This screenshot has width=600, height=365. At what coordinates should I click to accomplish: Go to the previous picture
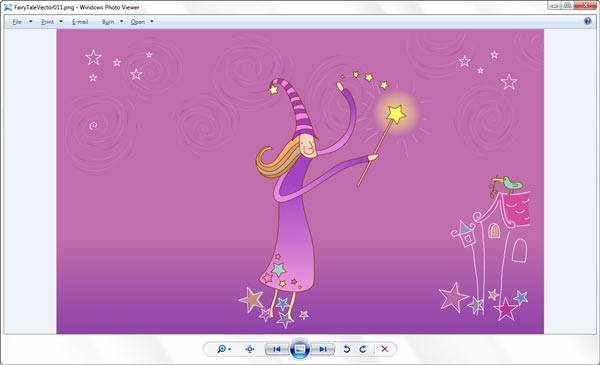[277, 349]
